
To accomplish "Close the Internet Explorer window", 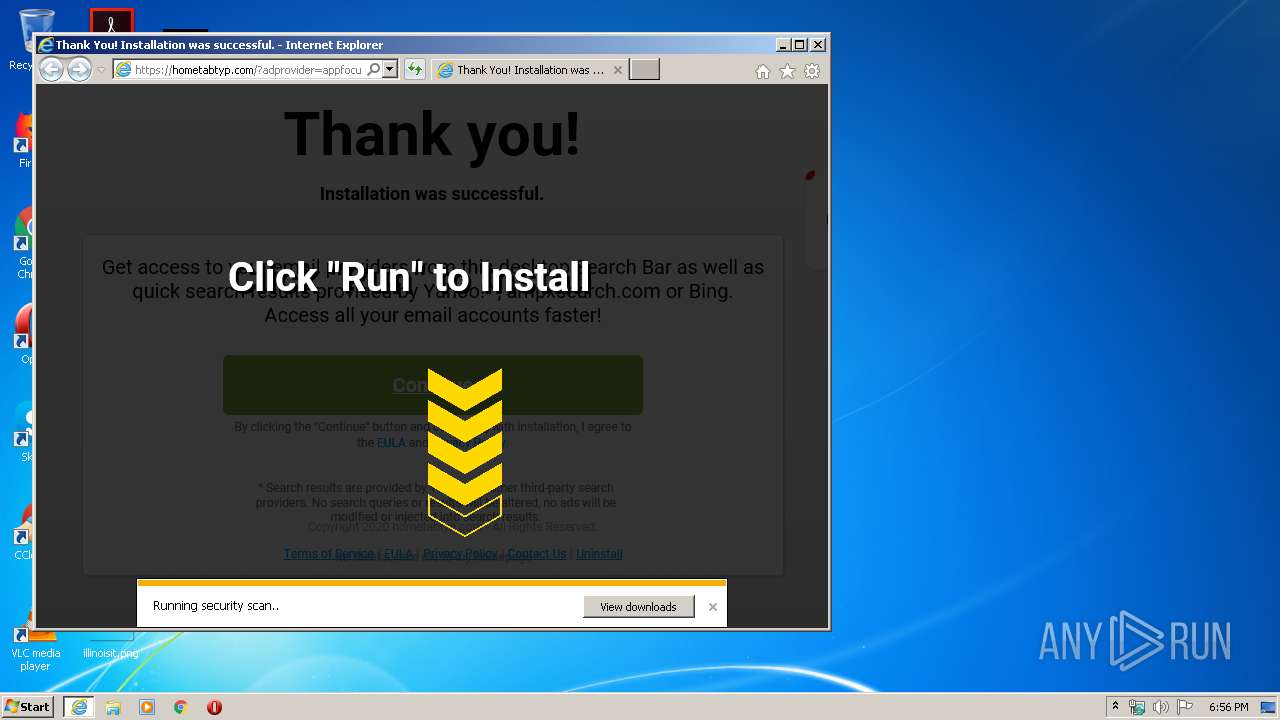I will pos(818,45).
